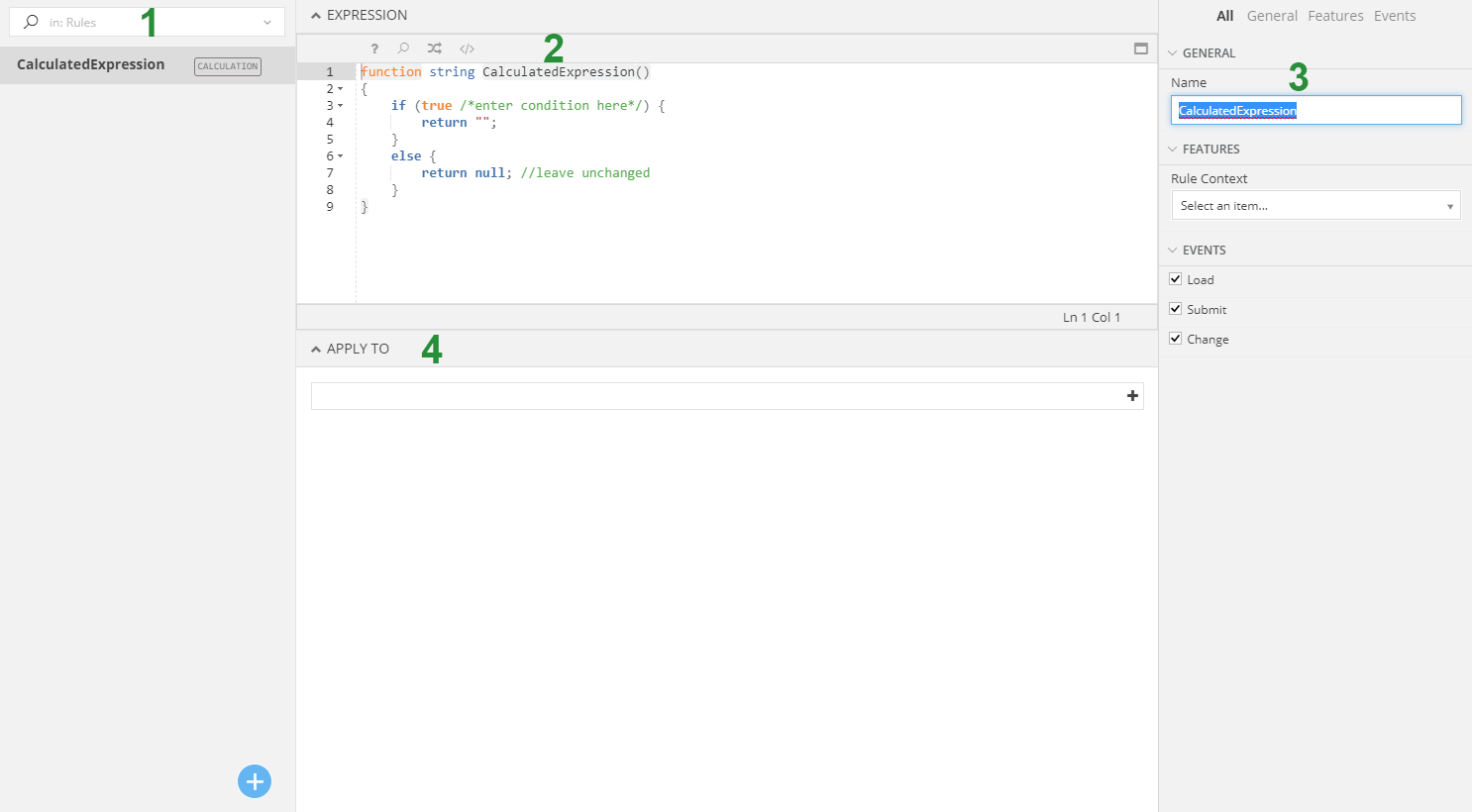This screenshot has width=1472, height=812.
Task: Open the Rule Context dropdown
Action: pos(1315,206)
